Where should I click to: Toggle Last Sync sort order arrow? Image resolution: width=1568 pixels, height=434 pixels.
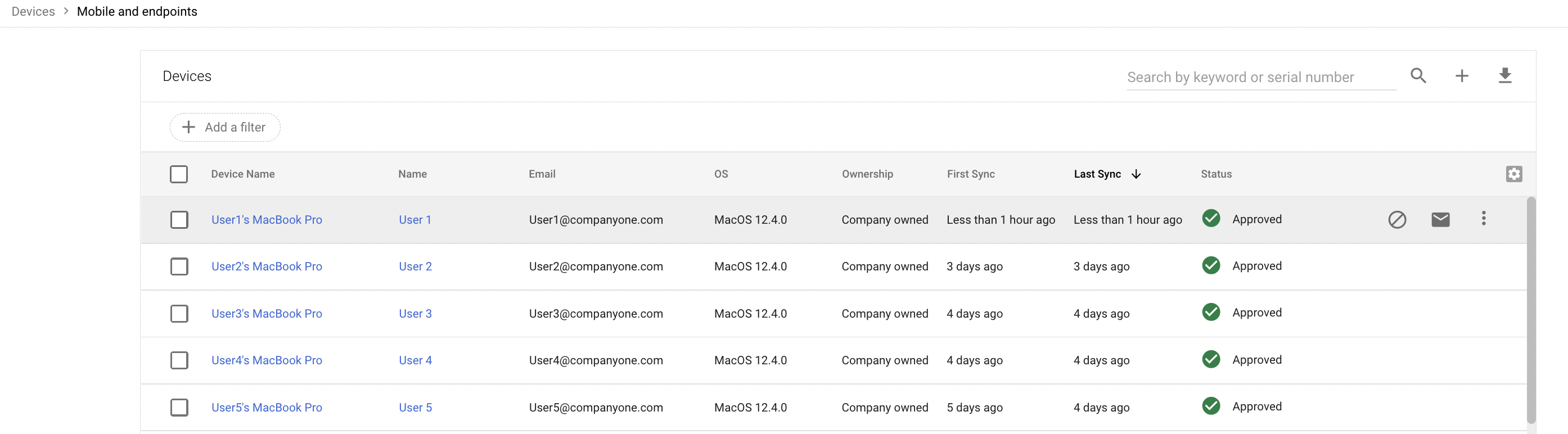tap(1137, 174)
